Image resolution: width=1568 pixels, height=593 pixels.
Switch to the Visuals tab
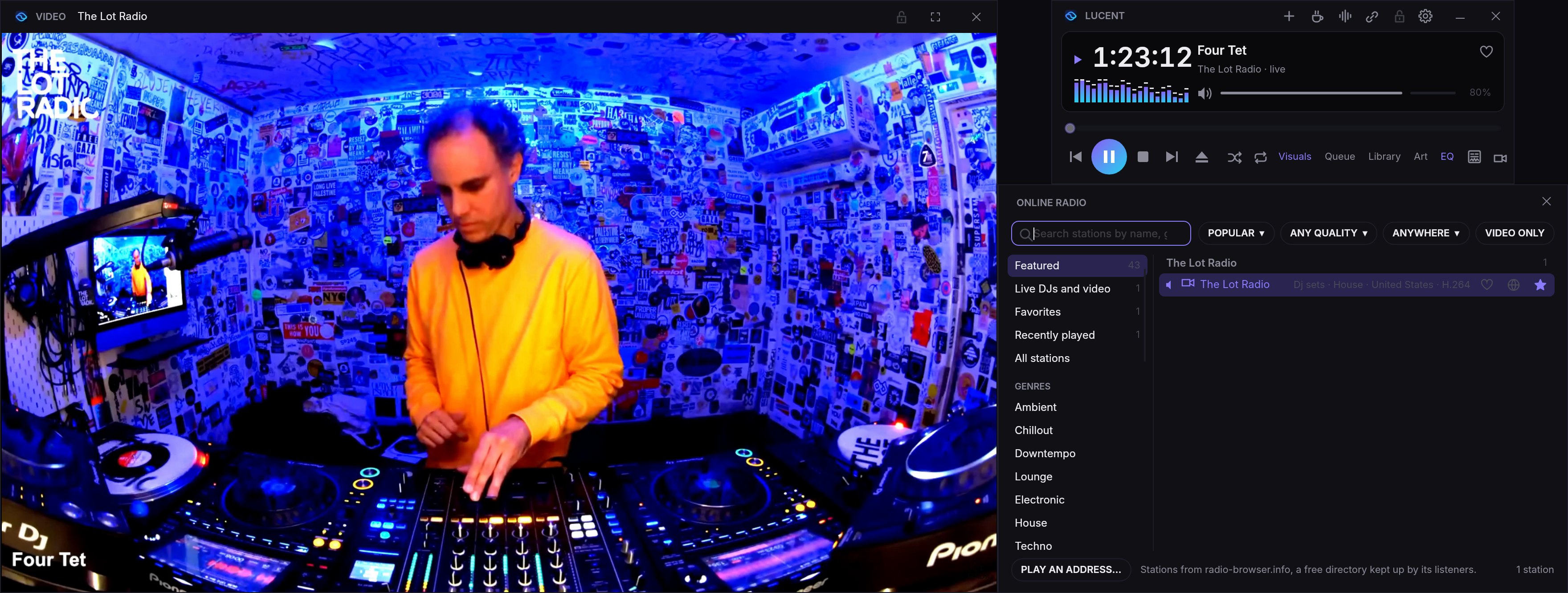(1294, 156)
